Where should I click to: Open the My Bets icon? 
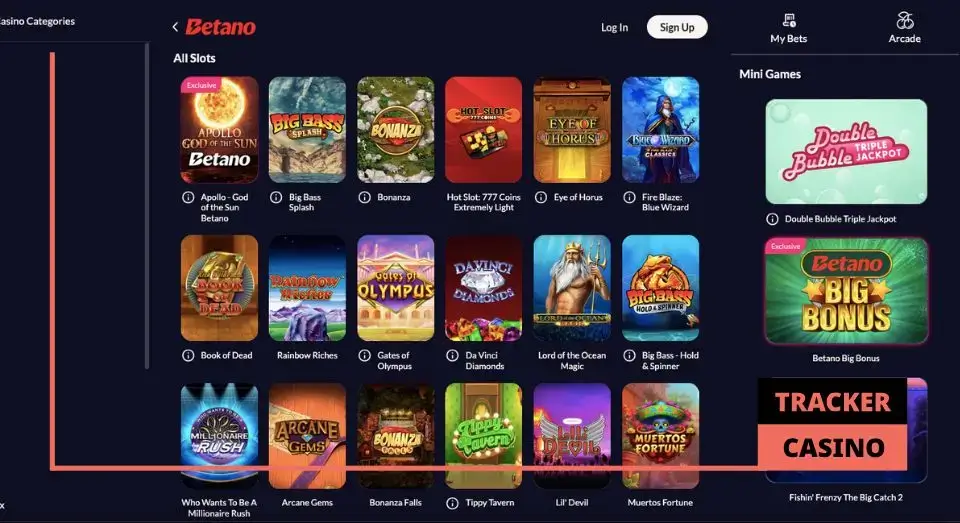[789, 21]
